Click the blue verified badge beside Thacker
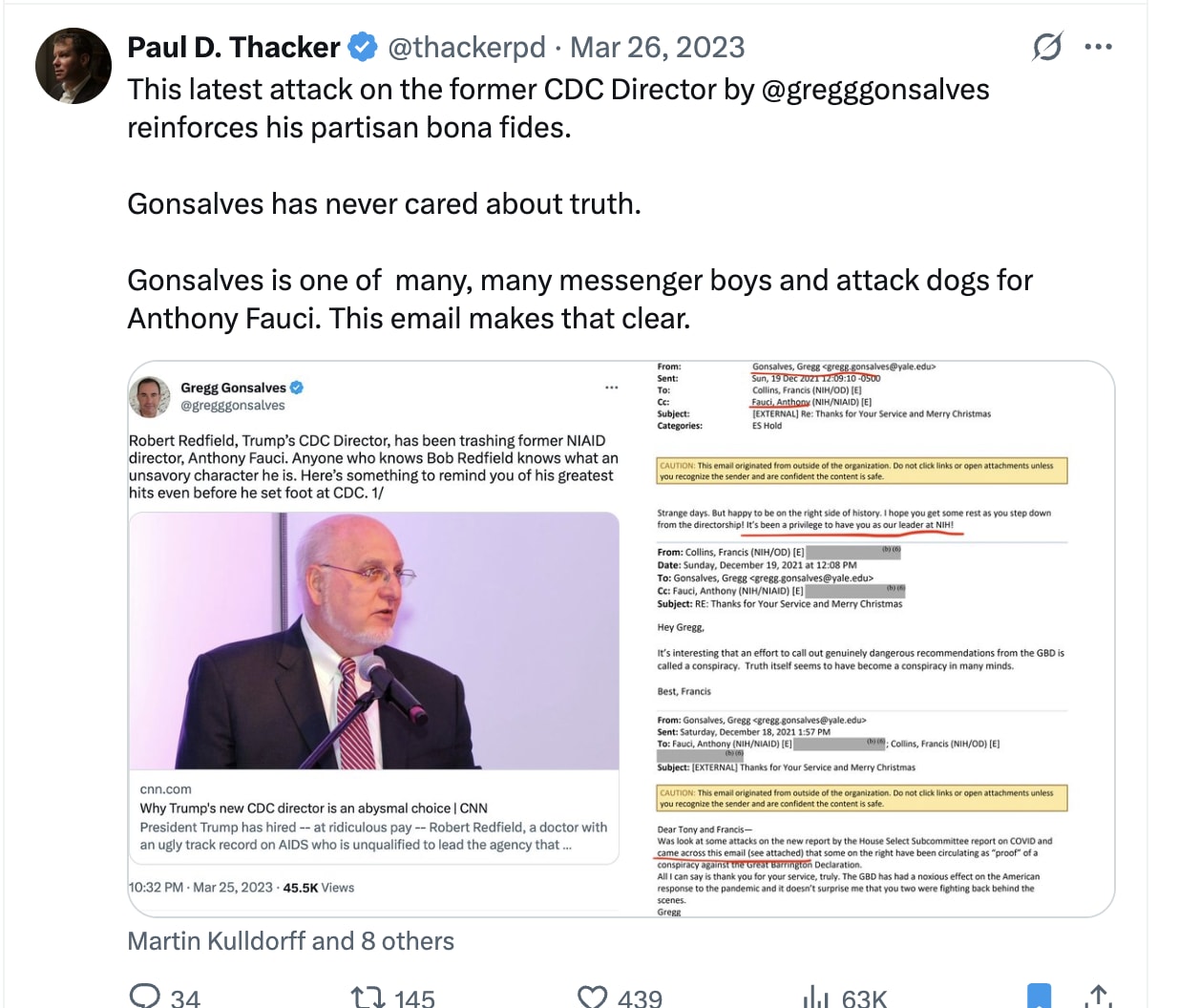This screenshot has width=1178, height=1008. [x=363, y=47]
